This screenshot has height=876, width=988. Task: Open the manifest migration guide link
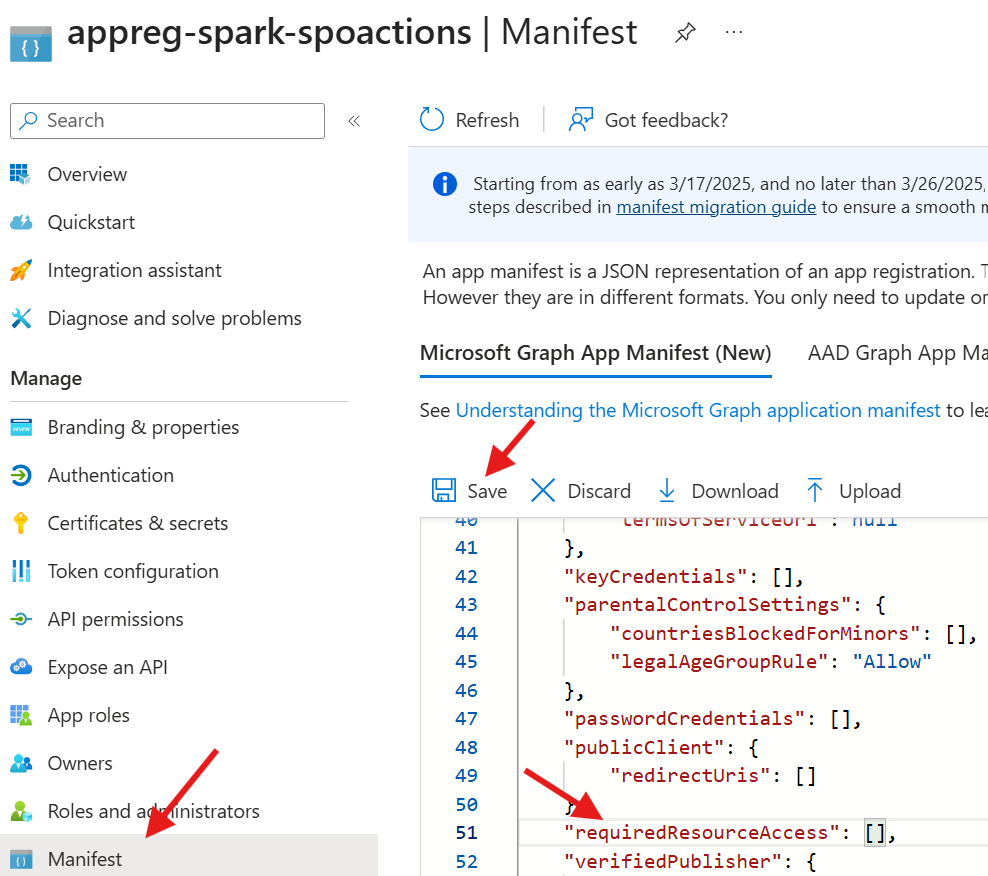tap(716, 207)
